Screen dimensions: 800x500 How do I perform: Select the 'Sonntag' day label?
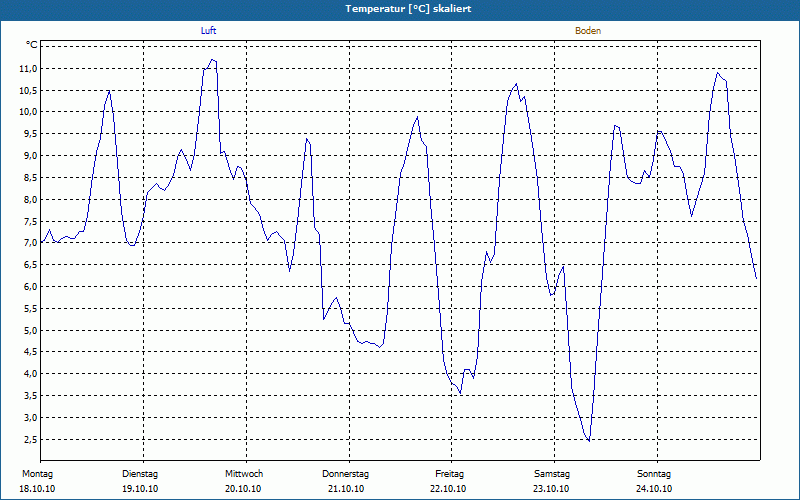[x=654, y=474]
